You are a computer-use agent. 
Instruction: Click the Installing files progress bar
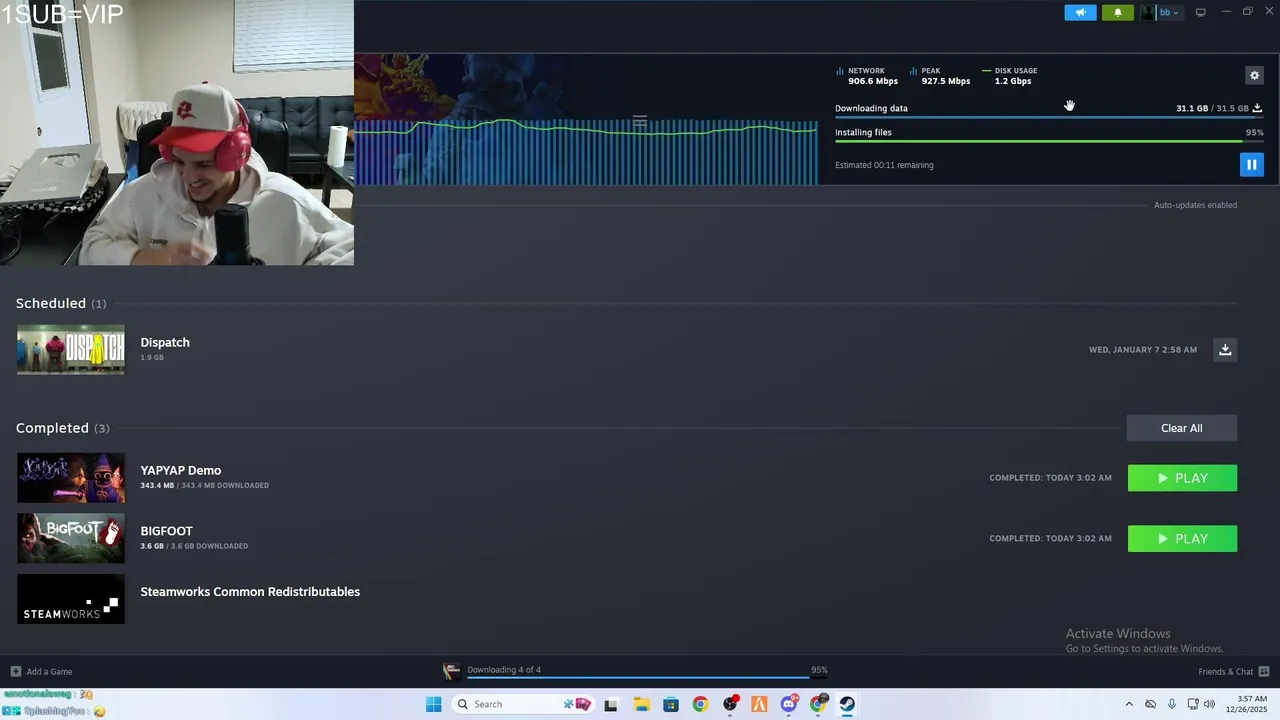[1049, 141]
